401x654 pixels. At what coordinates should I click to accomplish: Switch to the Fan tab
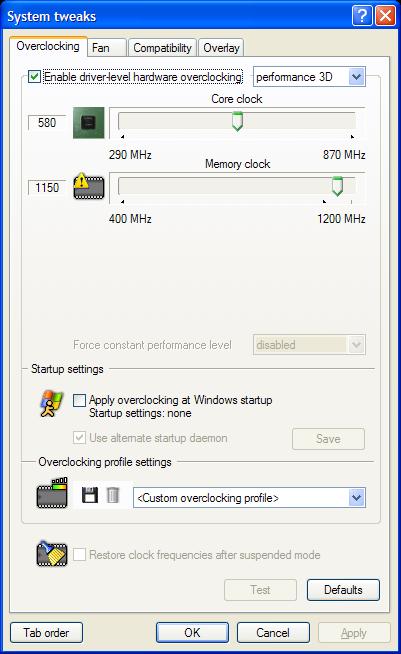point(106,48)
